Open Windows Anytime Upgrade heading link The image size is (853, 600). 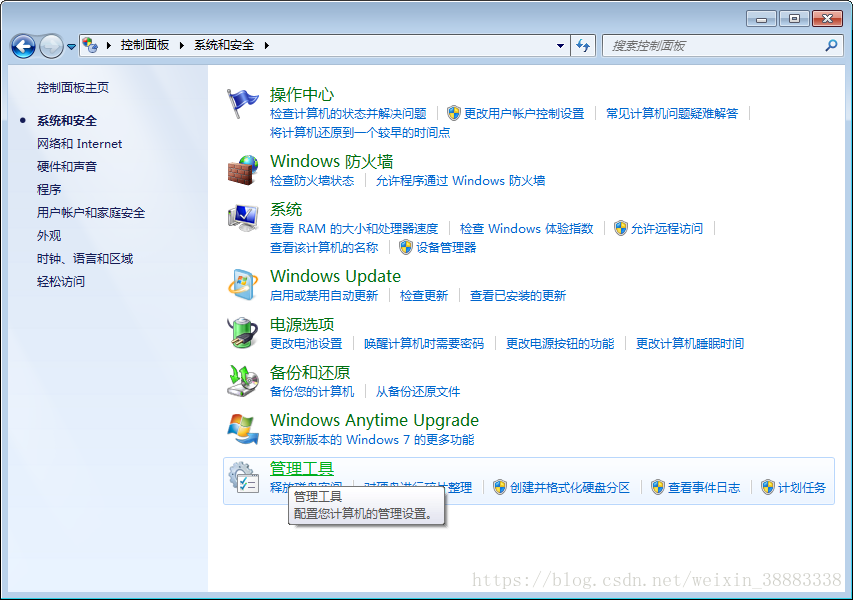(374, 420)
